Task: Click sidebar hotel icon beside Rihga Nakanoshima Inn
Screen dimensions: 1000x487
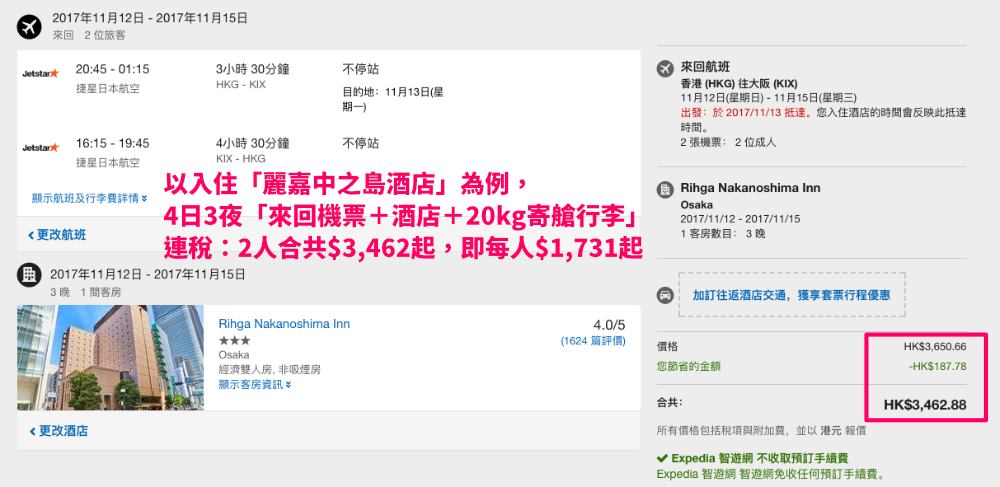Action: point(665,189)
